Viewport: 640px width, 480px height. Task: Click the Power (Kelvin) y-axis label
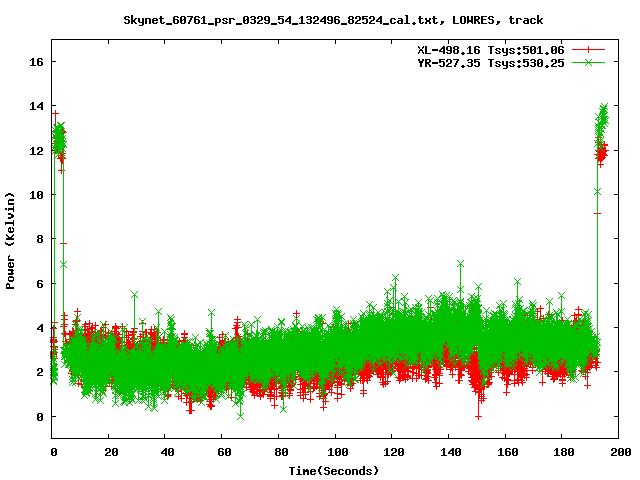[10, 240]
